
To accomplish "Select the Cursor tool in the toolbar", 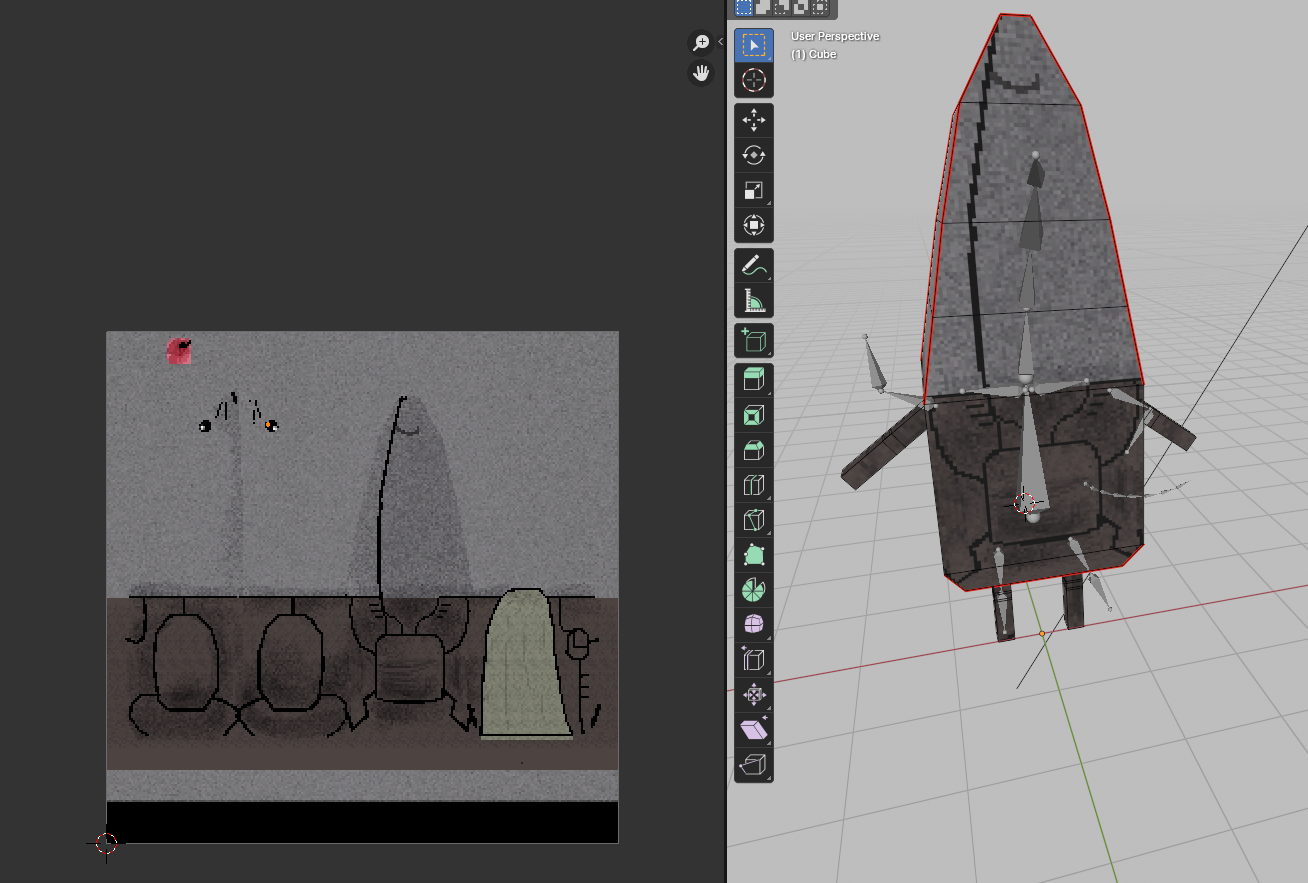I will [x=754, y=80].
